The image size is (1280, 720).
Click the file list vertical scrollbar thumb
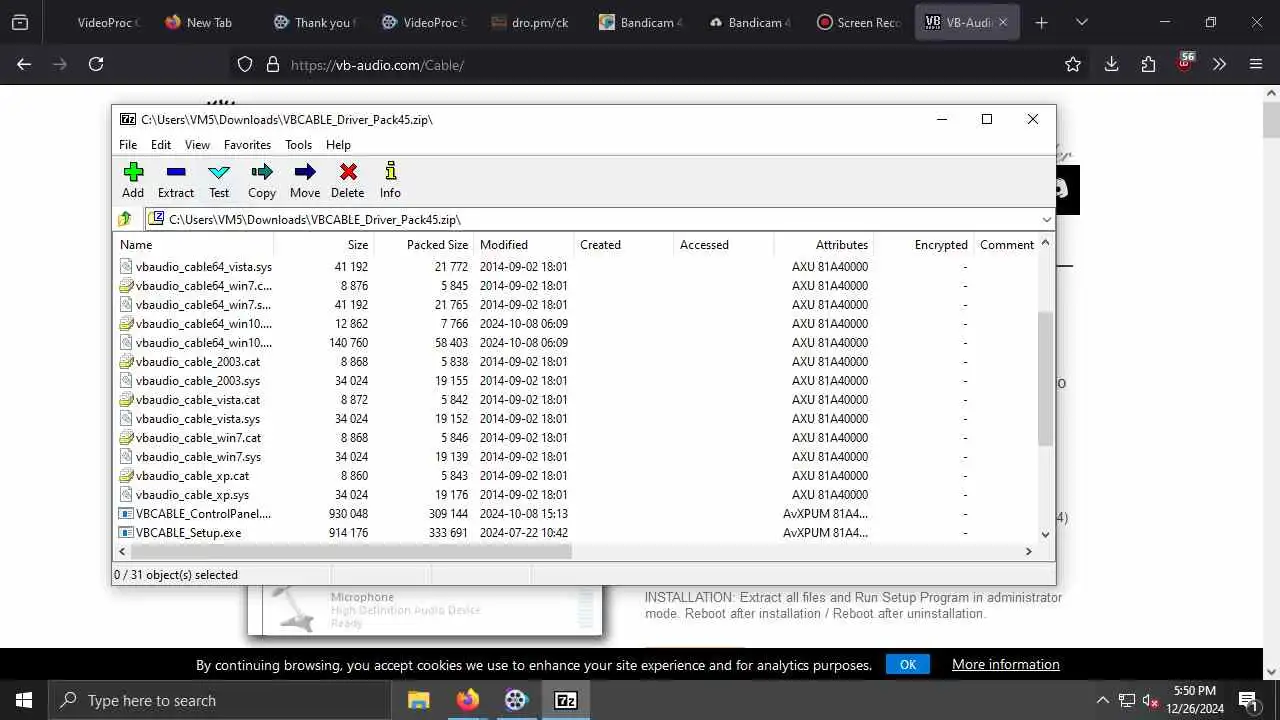(x=1046, y=378)
